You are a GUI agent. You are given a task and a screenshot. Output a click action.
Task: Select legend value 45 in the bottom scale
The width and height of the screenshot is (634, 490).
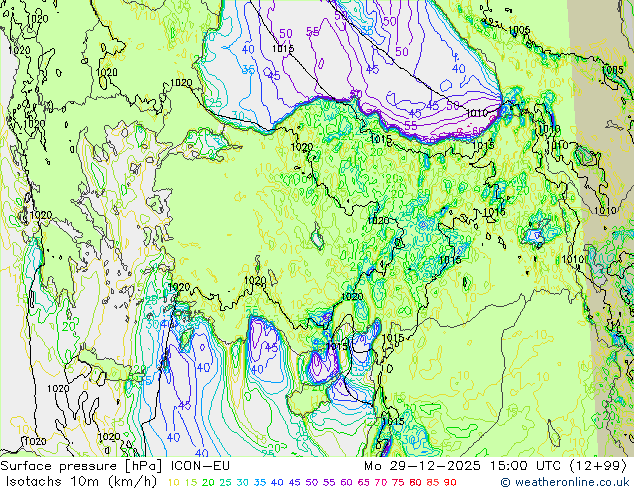click(x=294, y=483)
